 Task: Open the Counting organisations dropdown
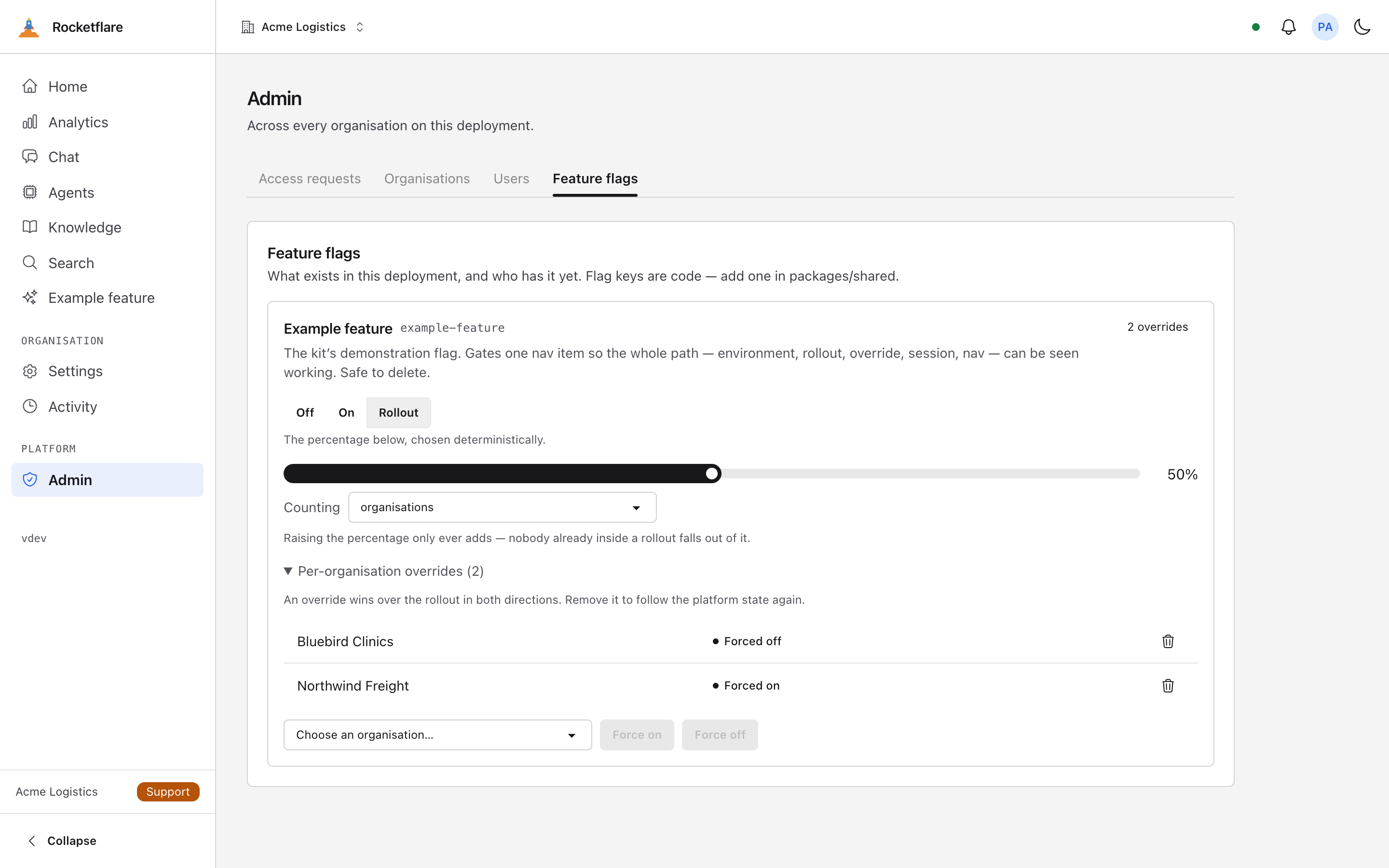coord(502,507)
